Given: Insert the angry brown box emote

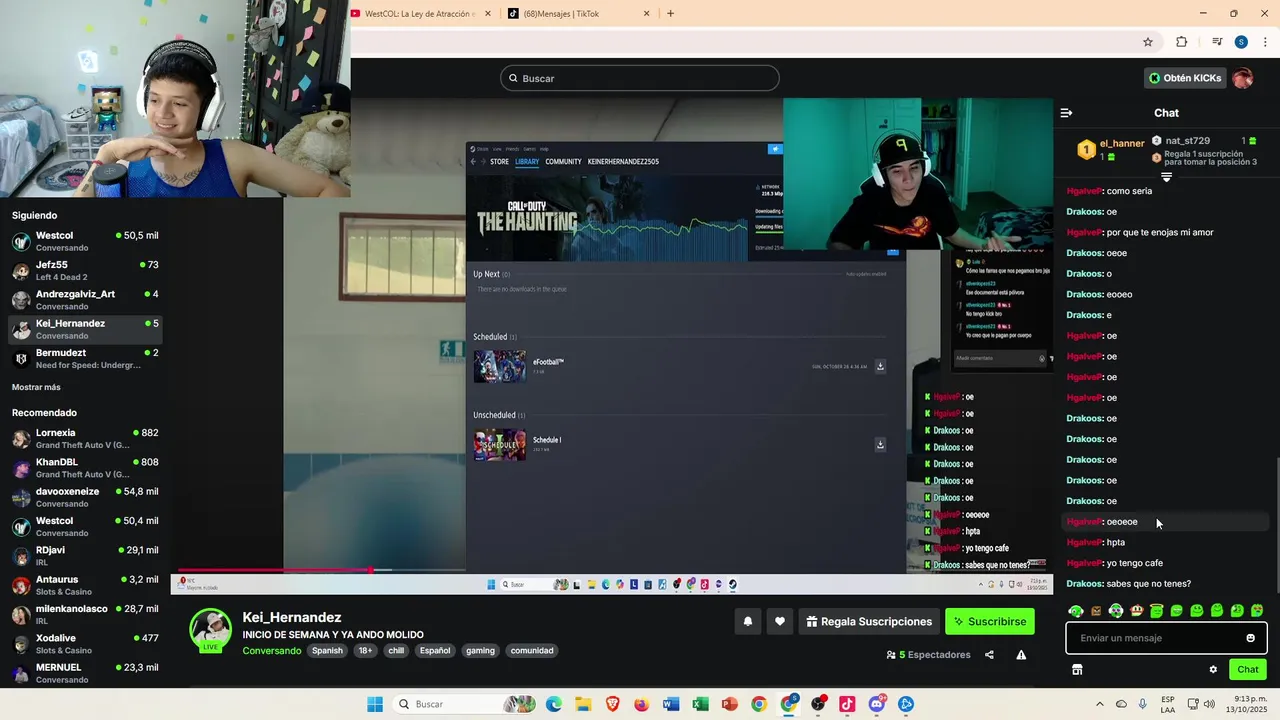Looking at the screenshot, I should tap(1096, 611).
